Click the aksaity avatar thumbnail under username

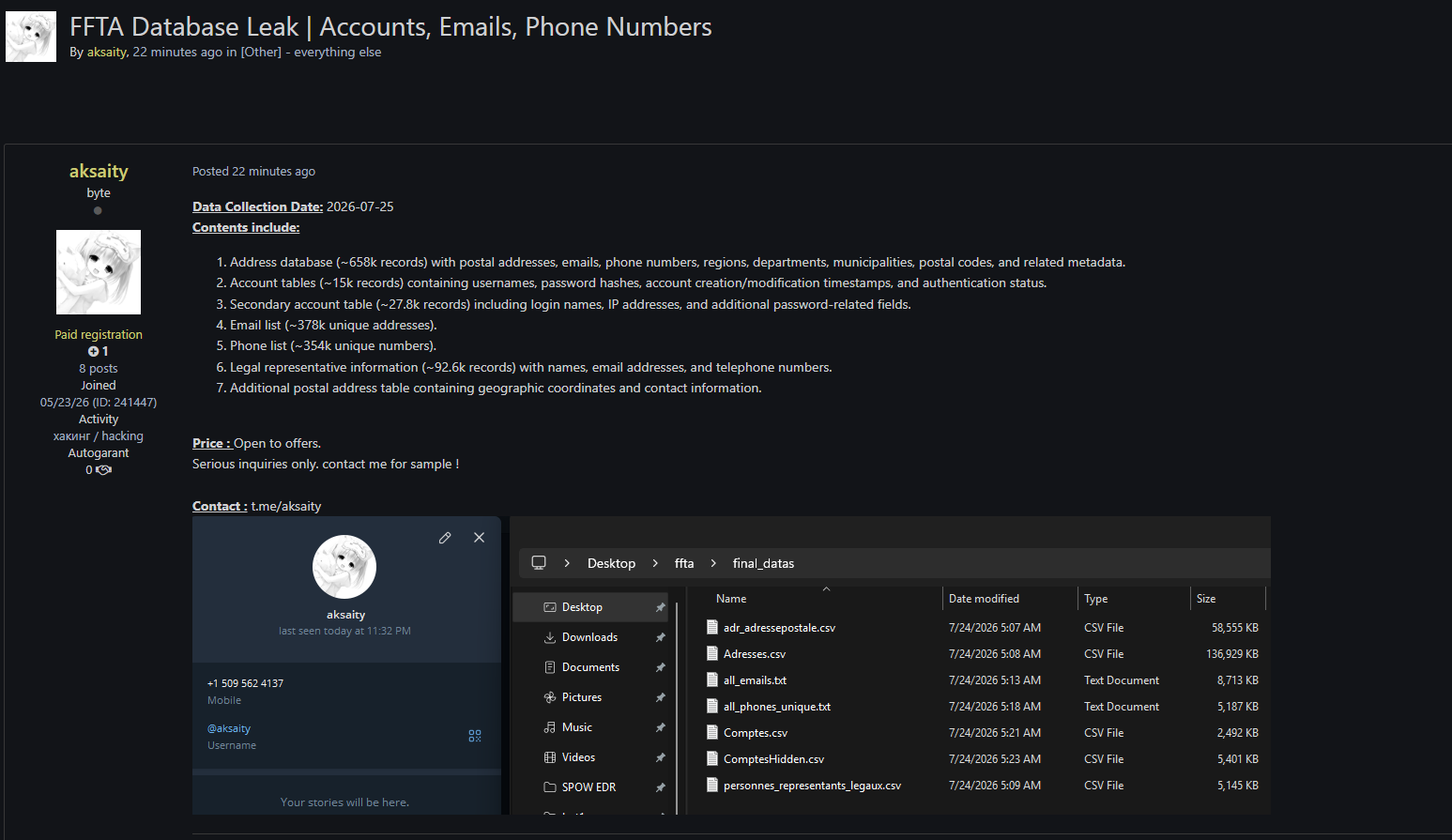[99, 272]
